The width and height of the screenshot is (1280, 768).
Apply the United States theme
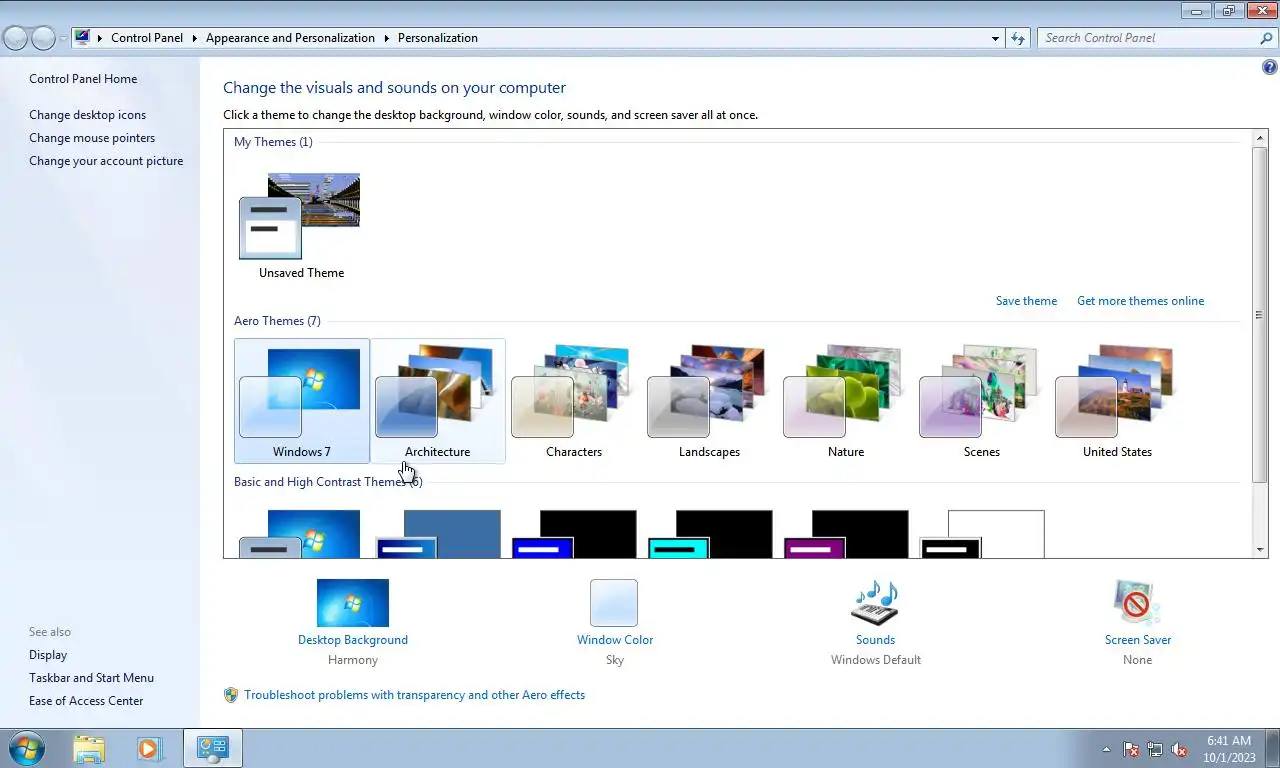tap(1118, 401)
